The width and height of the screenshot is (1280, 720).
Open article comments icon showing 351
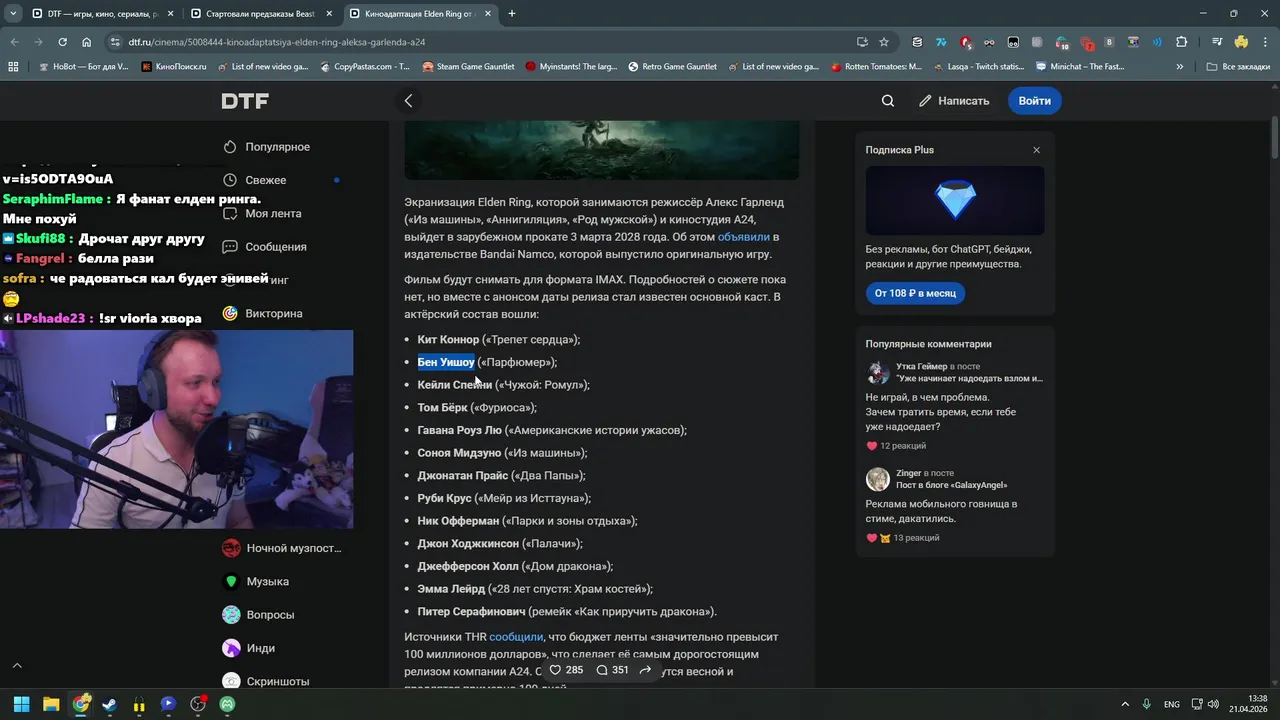point(602,670)
